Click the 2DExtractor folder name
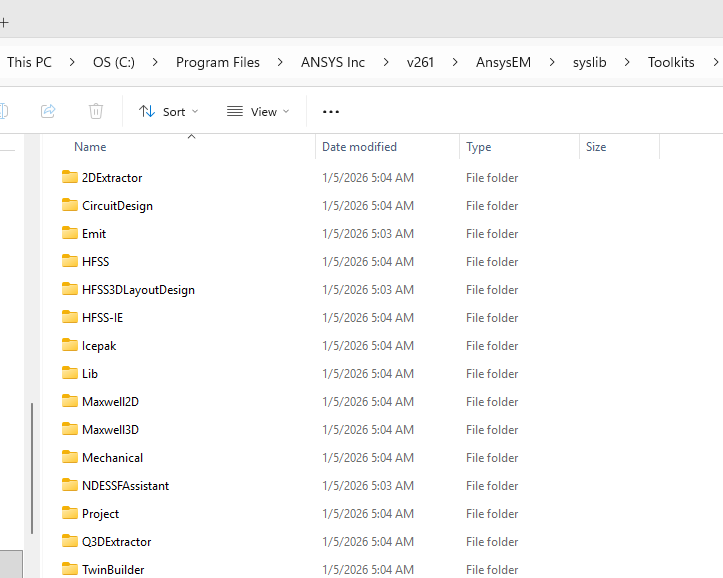The image size is (723, 578). click(112, 178)
